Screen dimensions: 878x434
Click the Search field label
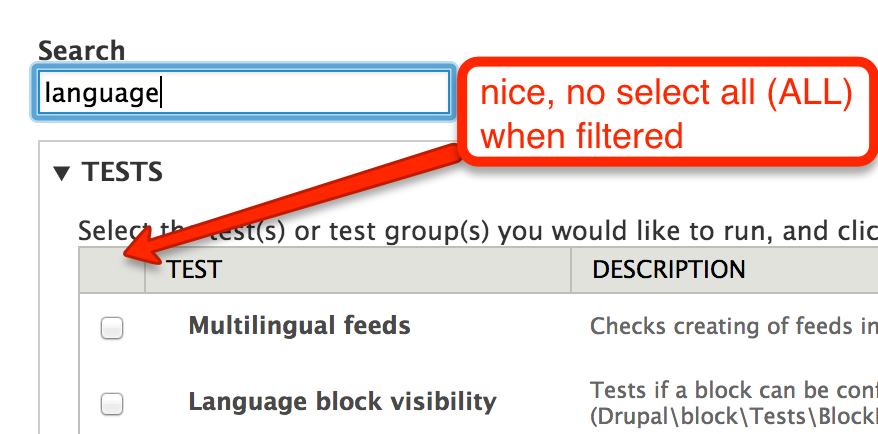[x=81, y=50]
